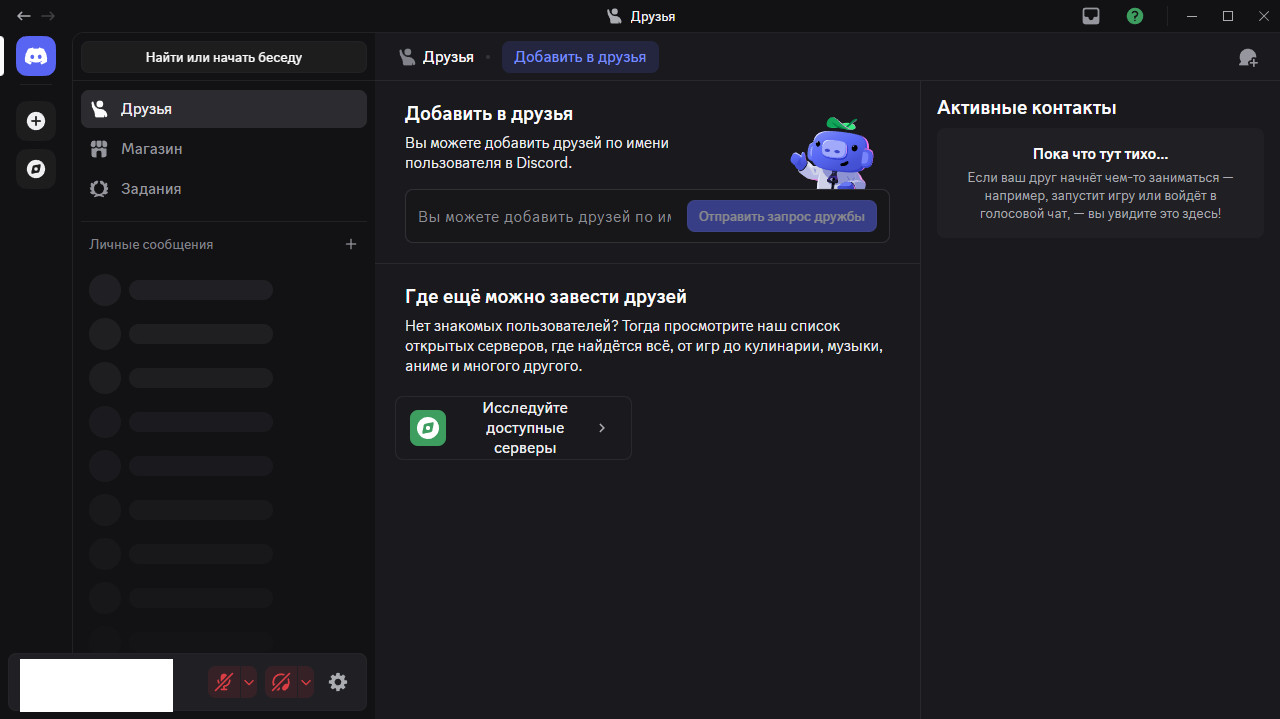Image resolution: width=1280 pixels, height=719 pixels.
Task: Open the Inbox icon in title bar
Action: (x=1091, y=16)
